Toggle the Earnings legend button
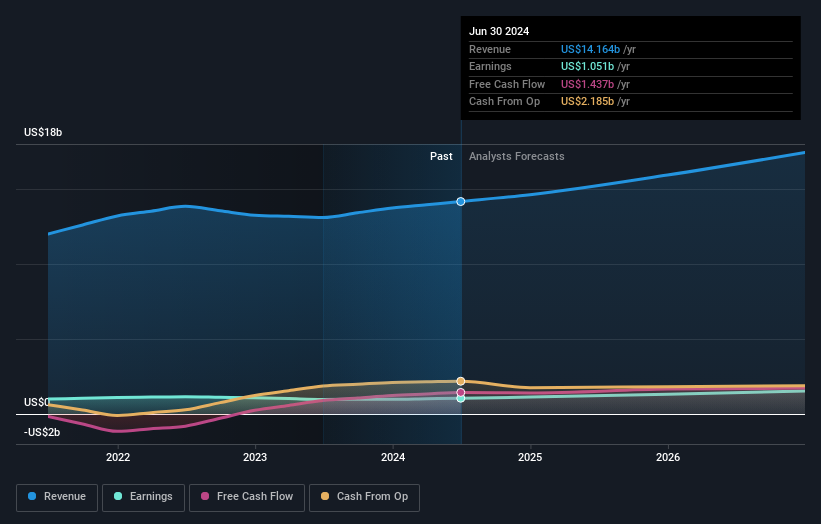This screenshot has height=524, width=821. [143, 497]
